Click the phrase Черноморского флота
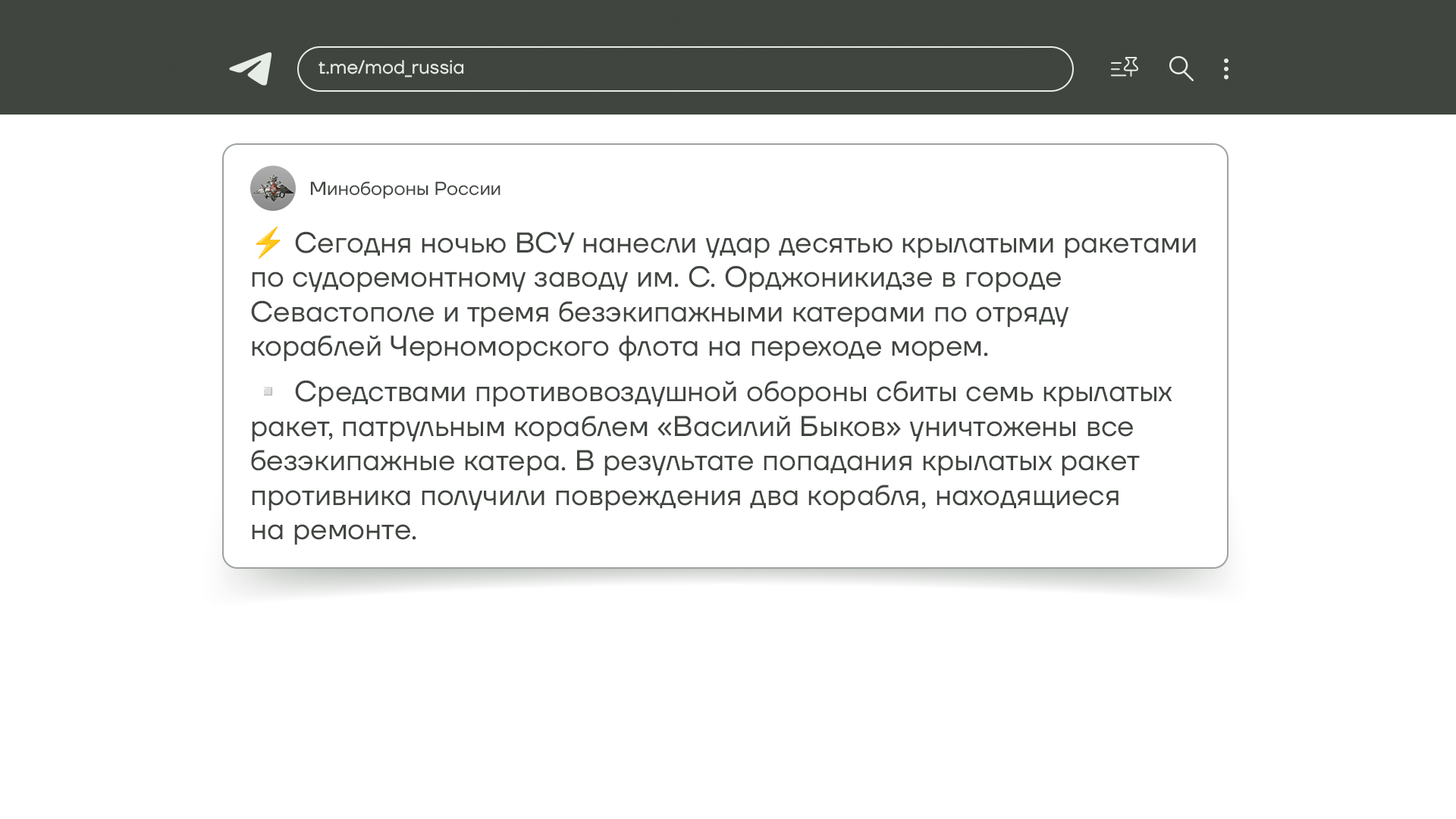Viewport: 1456px width, 819px height. click(x=544, y=347)
